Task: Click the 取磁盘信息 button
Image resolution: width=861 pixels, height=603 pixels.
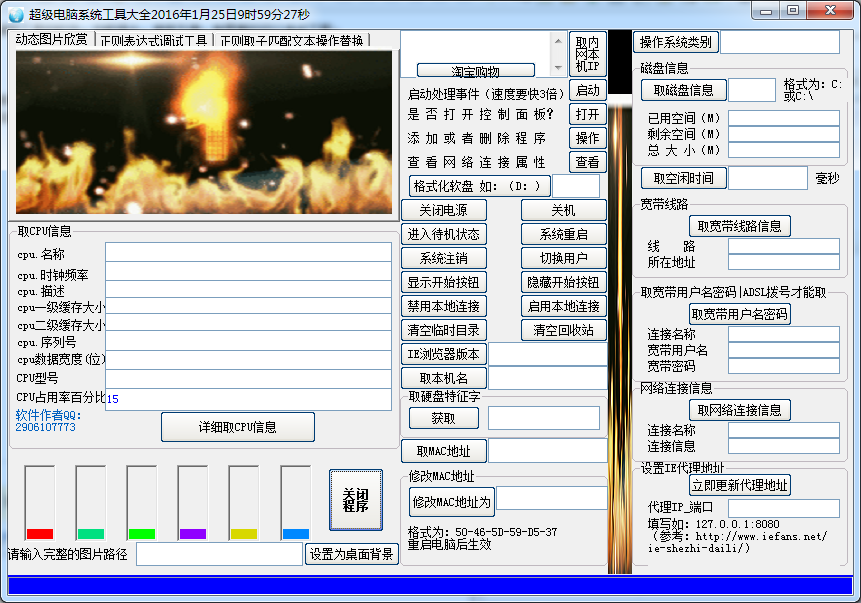Action: [x=683, y=90]
